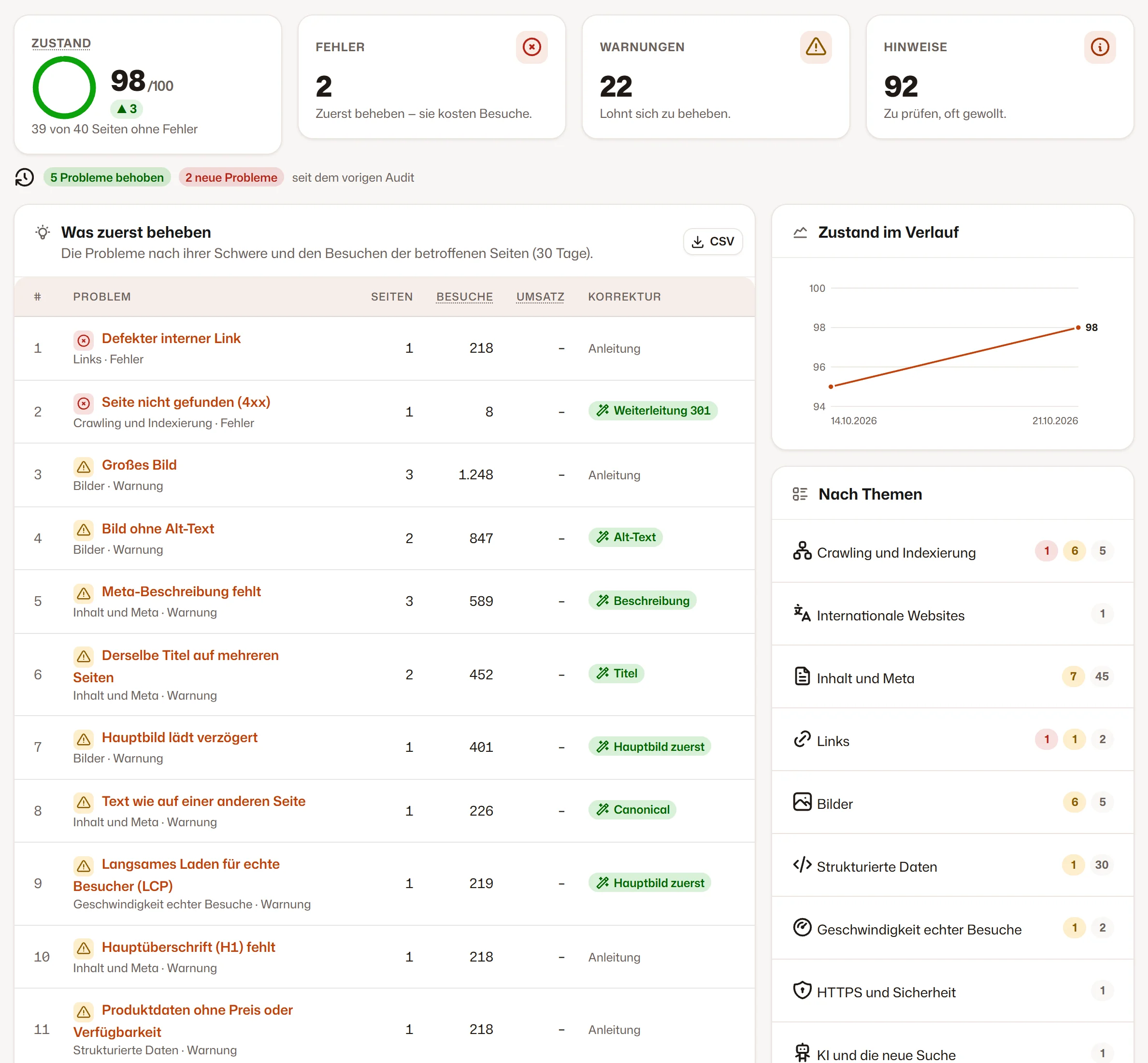Click the green health score ring
The width and height of the screenshot is (1148, 1063).
pyautogui.click(x=64, y=87)
